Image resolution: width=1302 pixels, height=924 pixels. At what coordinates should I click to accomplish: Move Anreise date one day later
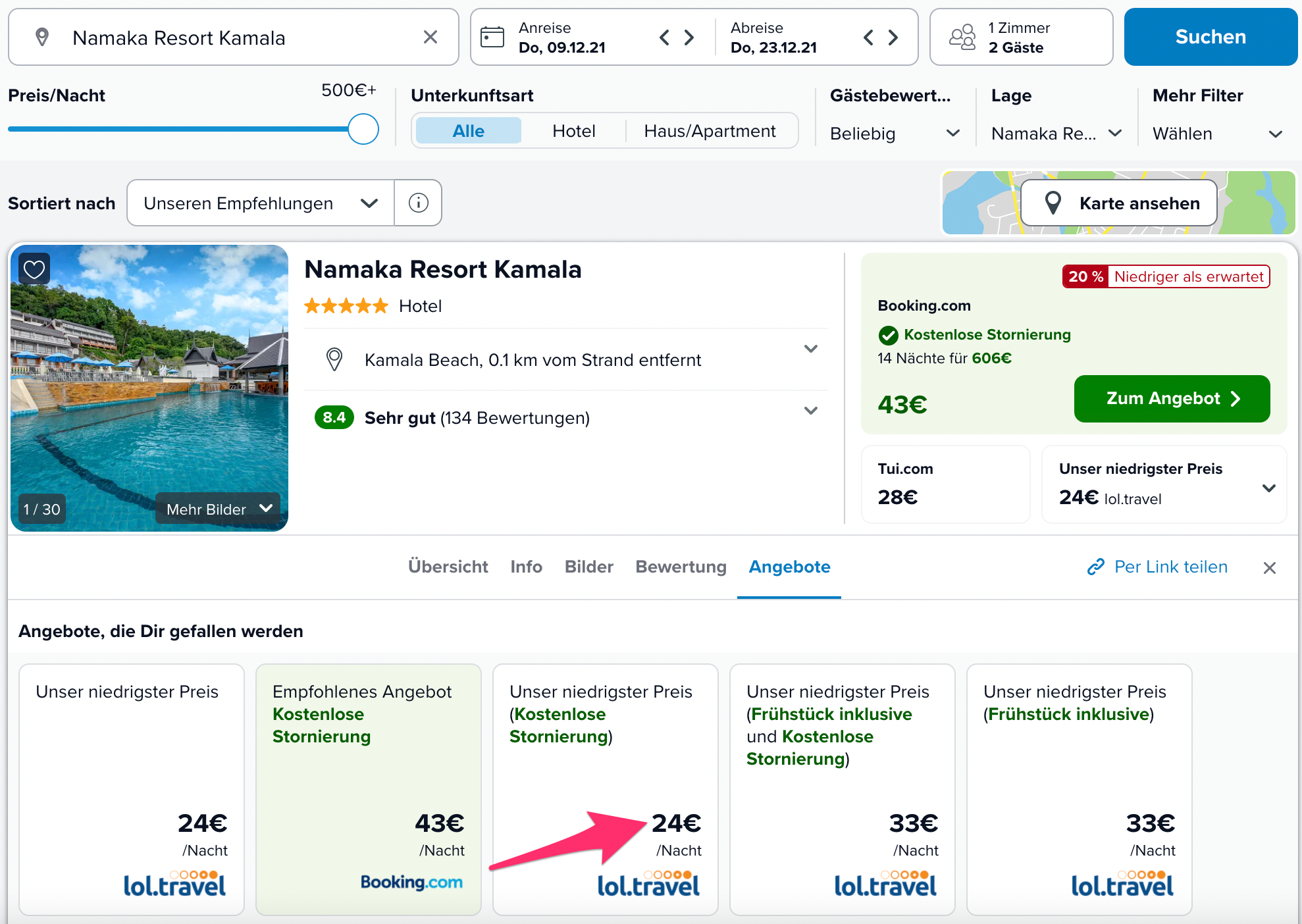click(x=689, y=38)
